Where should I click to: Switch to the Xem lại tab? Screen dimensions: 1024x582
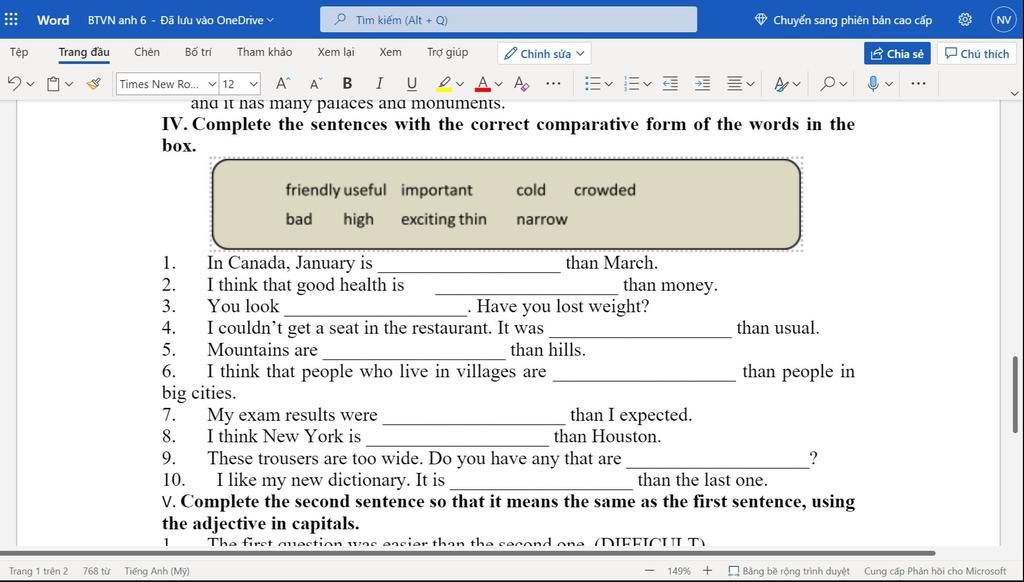tap(336, 52)
